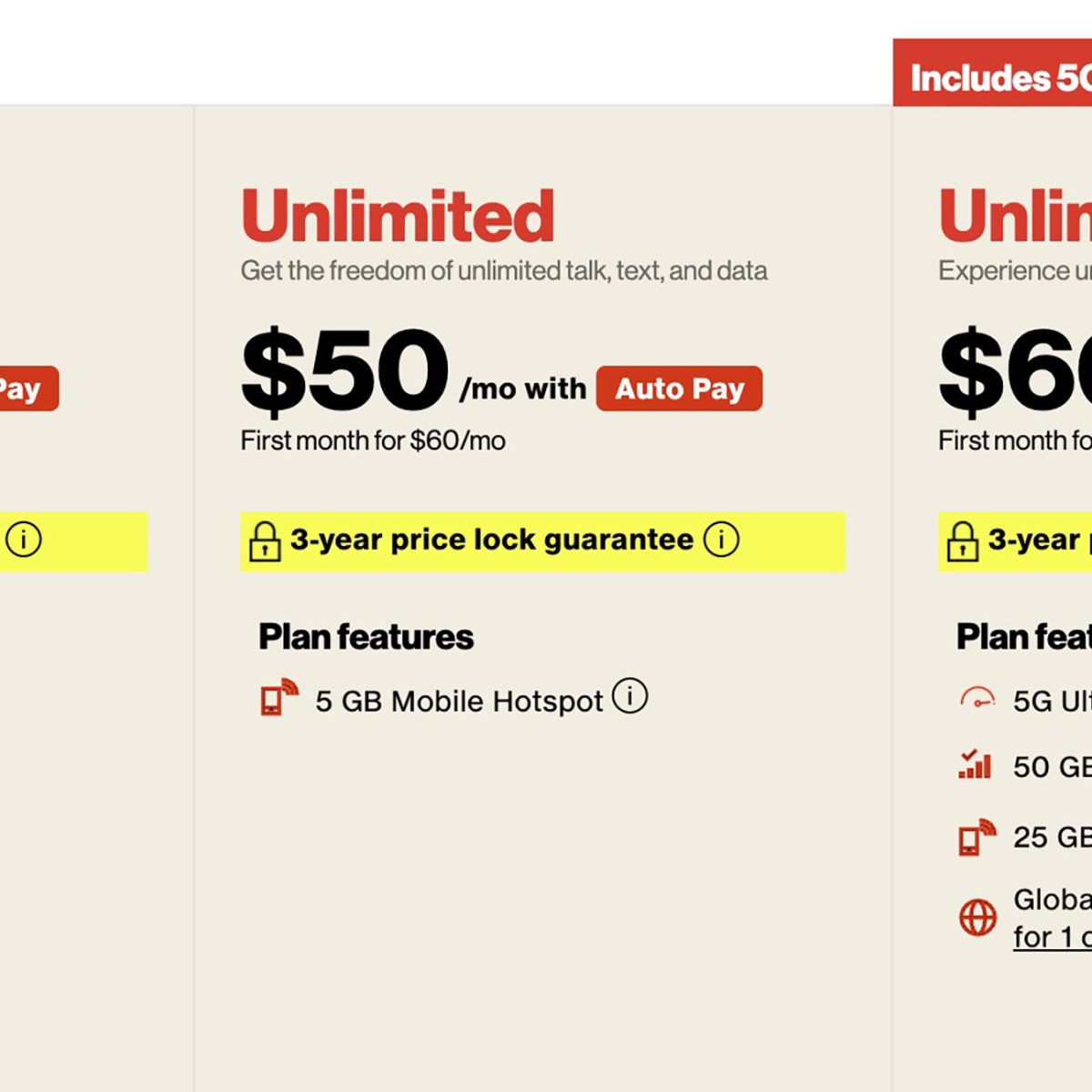Click the $50 price text
This screenshot has height=1092, width=1092.
coord(345,370)
